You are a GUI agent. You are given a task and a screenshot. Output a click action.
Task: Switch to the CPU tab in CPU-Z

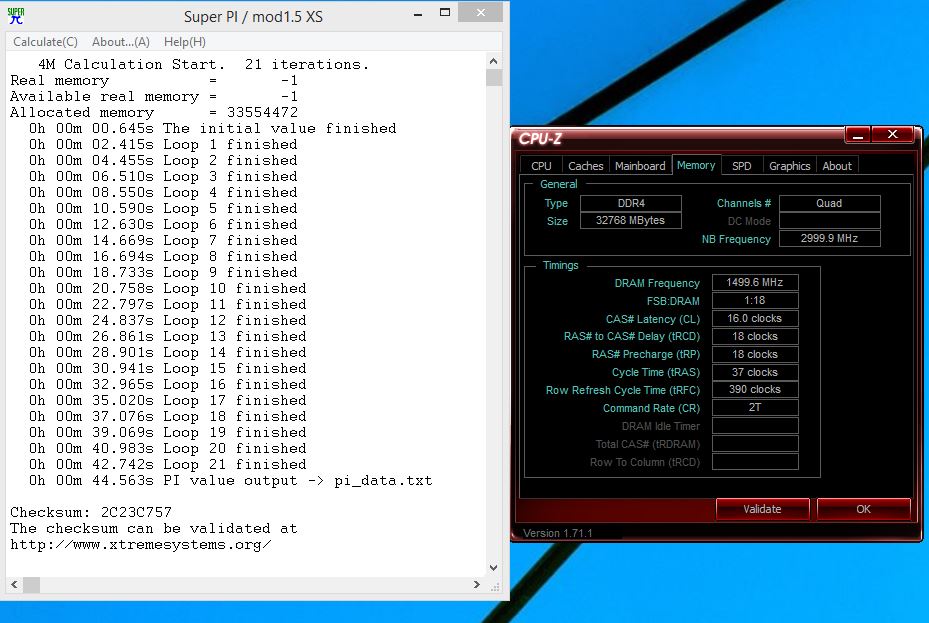(x=541, y=166)
